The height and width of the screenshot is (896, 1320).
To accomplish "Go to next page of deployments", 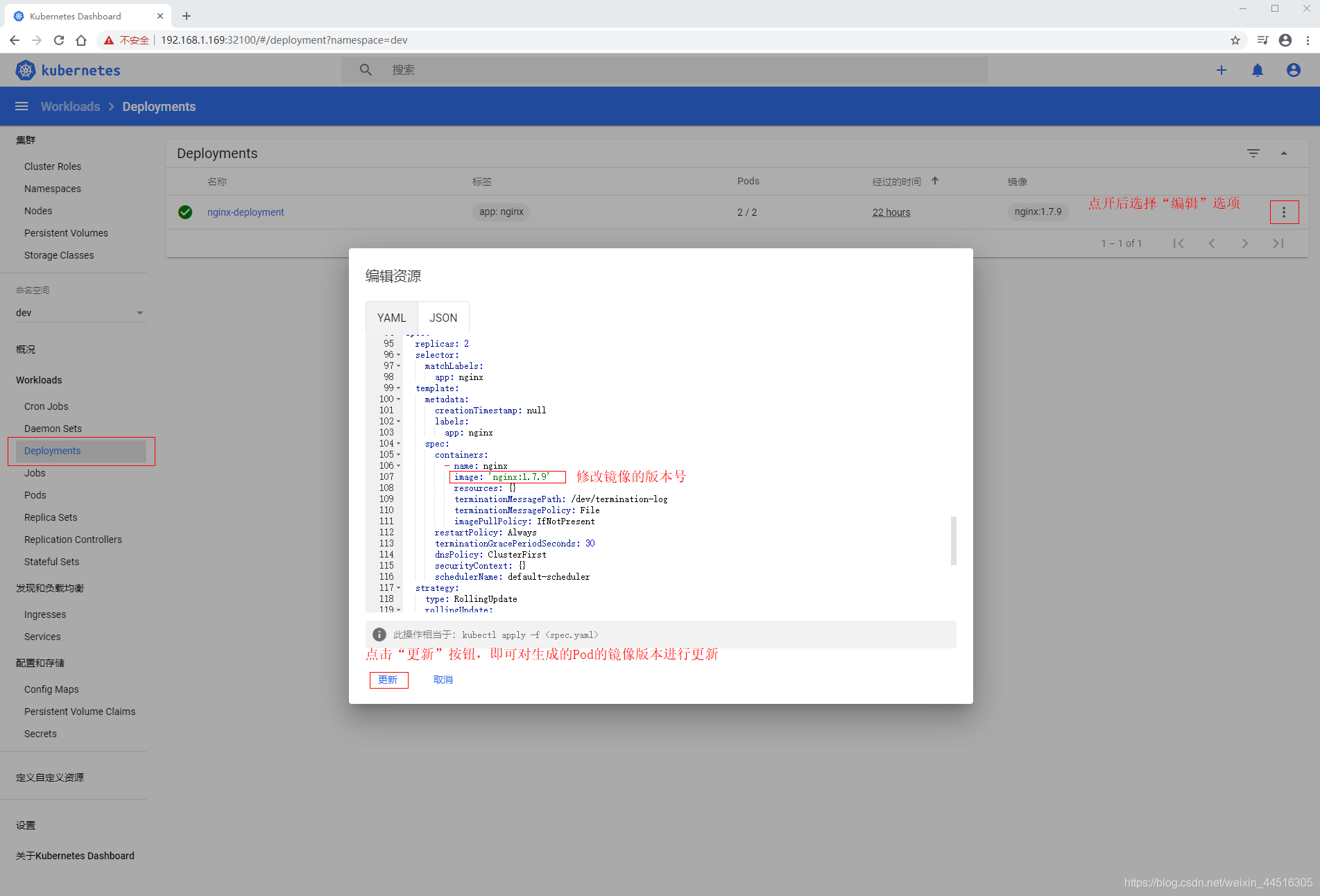I will pos(1245,243).
